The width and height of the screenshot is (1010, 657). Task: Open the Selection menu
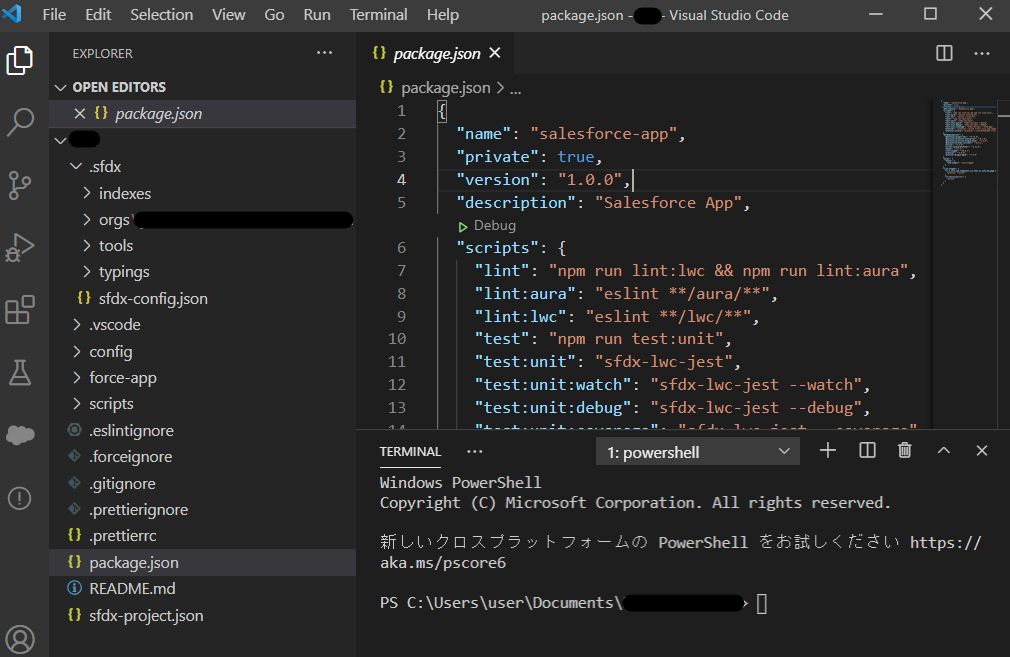162,15
